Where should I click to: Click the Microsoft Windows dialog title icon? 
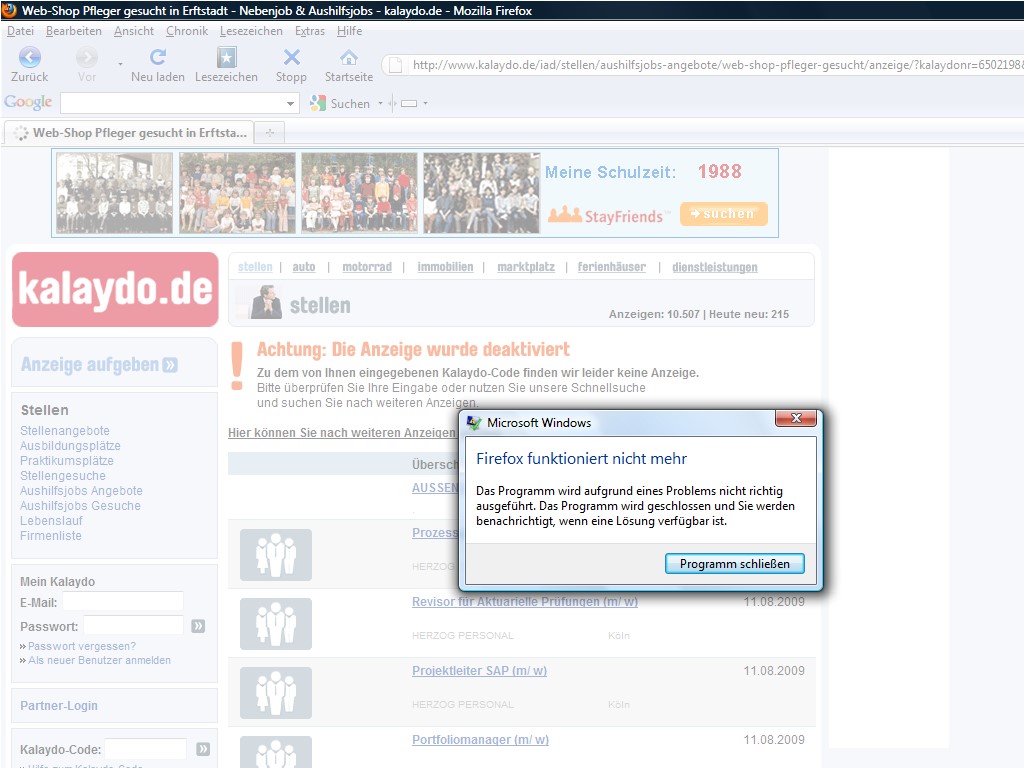pos(473,423)
